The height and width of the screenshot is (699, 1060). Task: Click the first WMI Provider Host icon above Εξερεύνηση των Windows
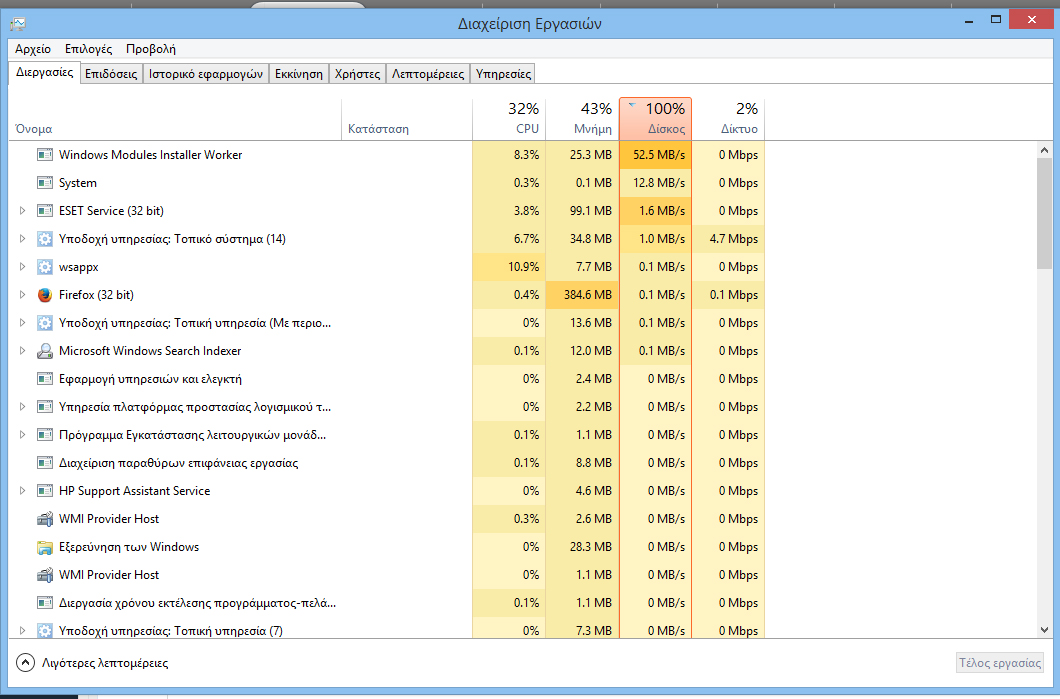pyautogui.click(x=45, y=519)
